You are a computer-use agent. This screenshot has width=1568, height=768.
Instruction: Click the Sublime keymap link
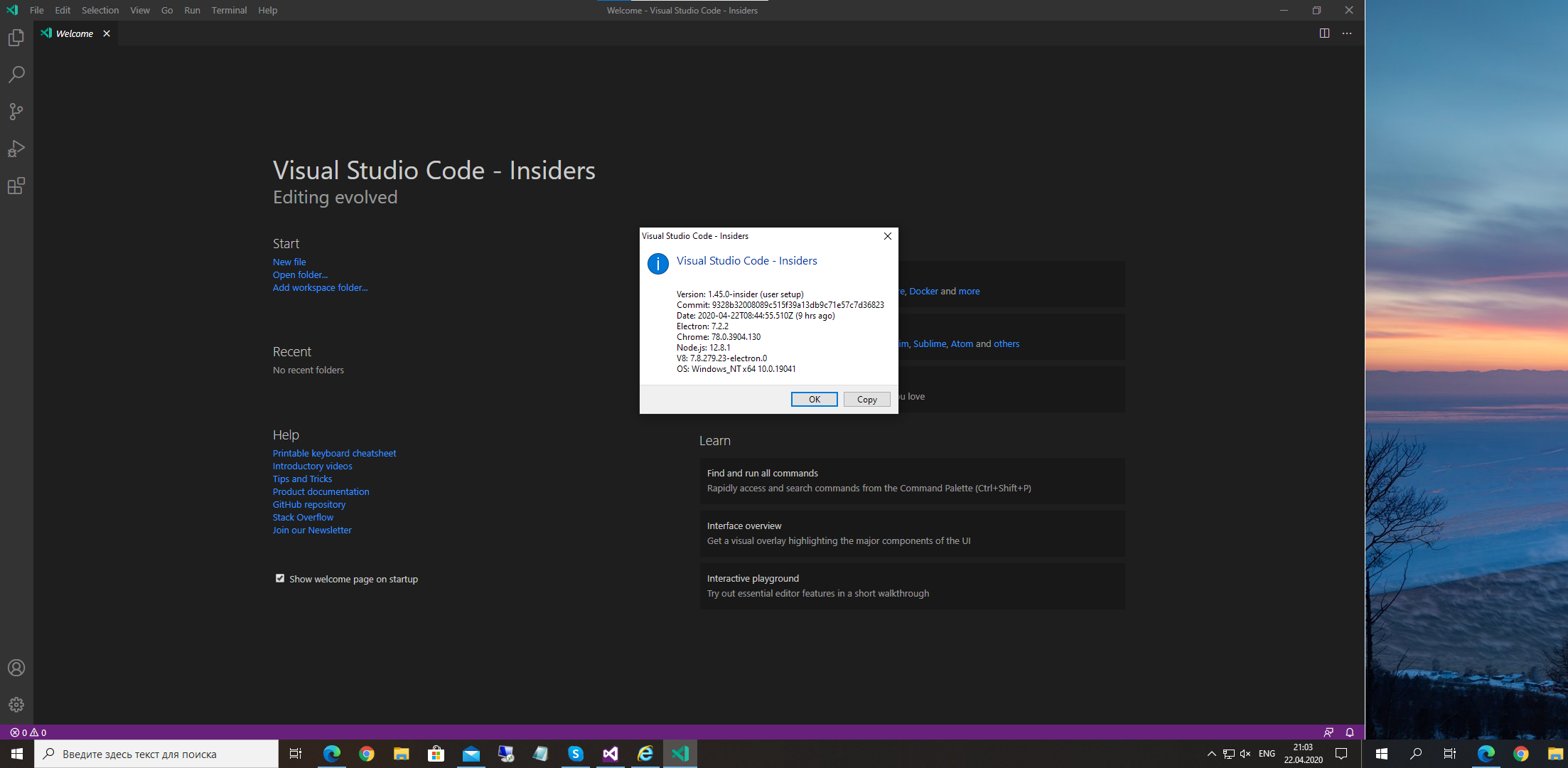(930, 343)
